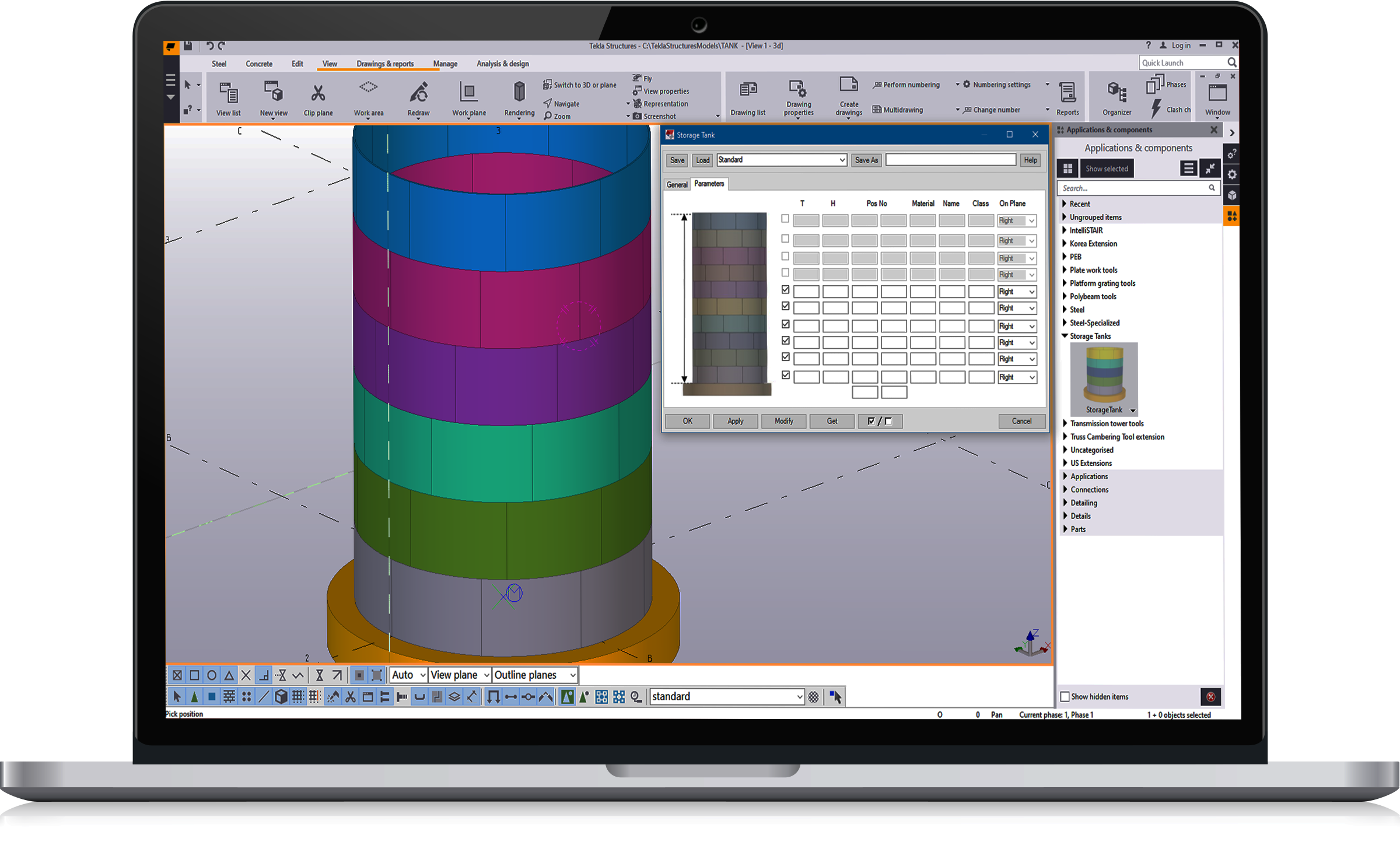Expand the Transmission tower tools group
Screen dimensions: 1400x842
coord(1065,424)
